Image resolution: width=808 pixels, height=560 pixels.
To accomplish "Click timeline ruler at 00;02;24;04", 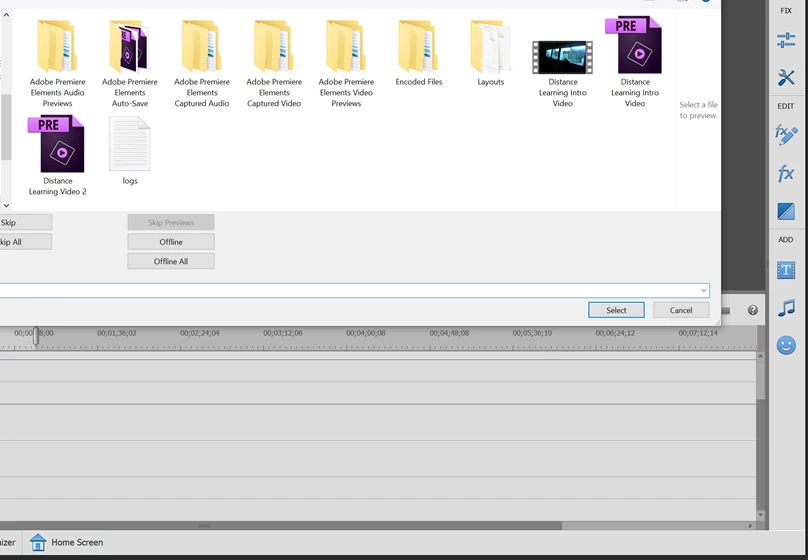I will point(200,333).
